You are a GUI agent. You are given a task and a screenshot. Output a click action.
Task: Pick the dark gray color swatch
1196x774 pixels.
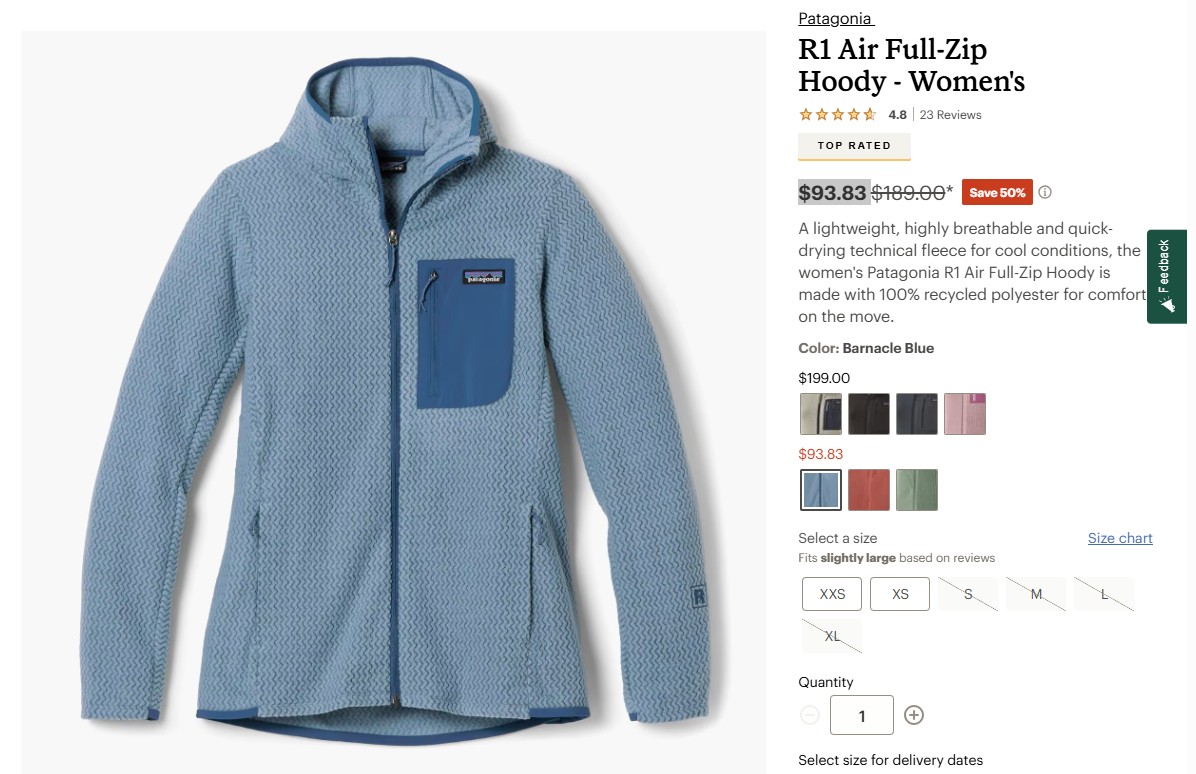[x=917, y=414]
